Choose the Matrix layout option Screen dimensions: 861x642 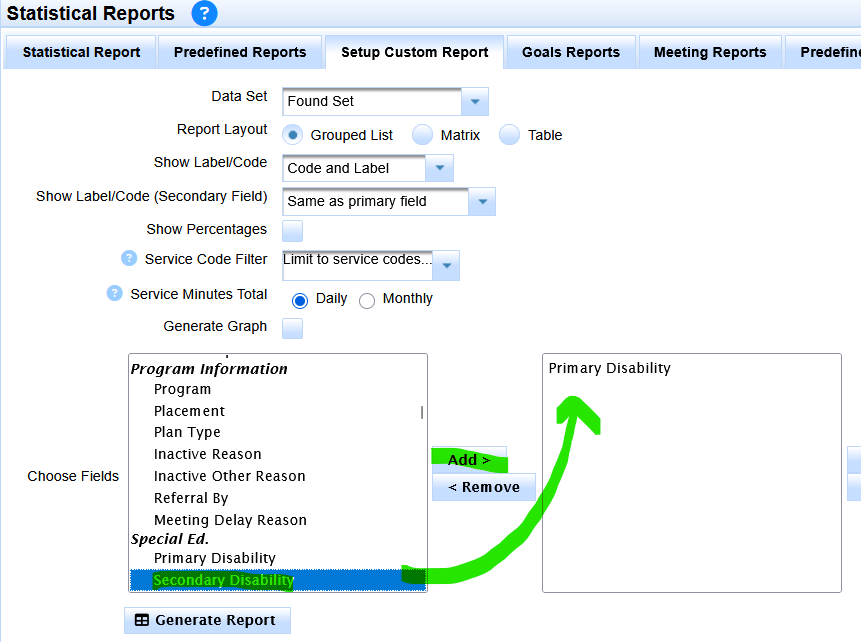[422, 135]
